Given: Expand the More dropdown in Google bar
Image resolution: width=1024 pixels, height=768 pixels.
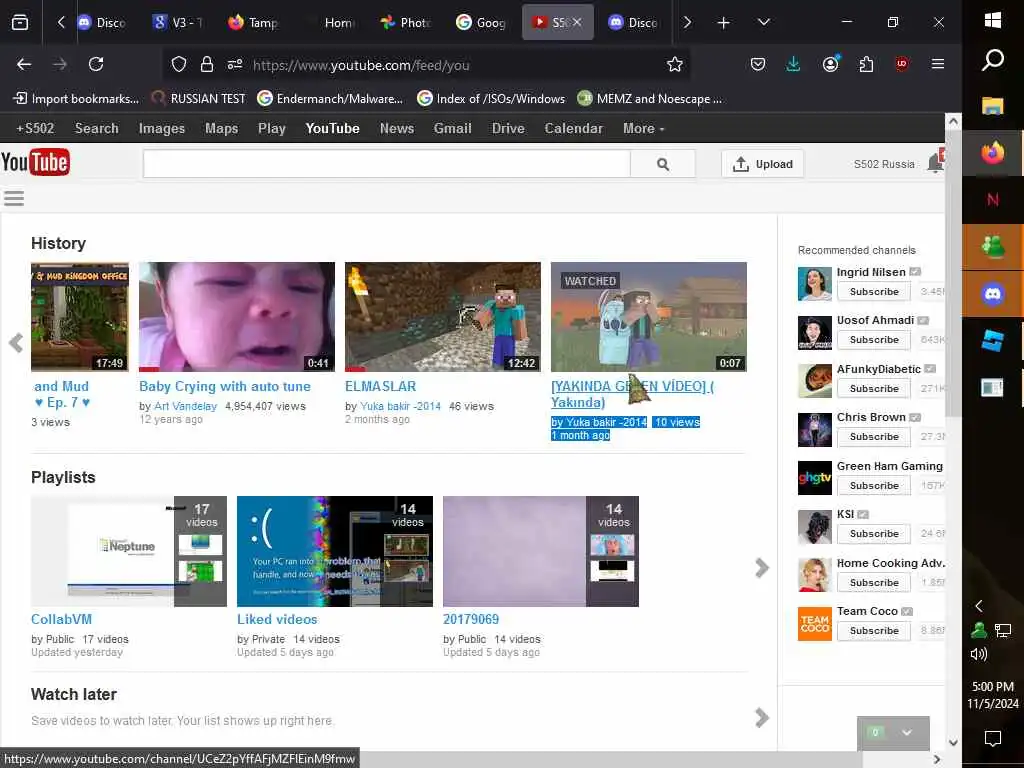Looking at the screenshot, I should pos(643,129).
